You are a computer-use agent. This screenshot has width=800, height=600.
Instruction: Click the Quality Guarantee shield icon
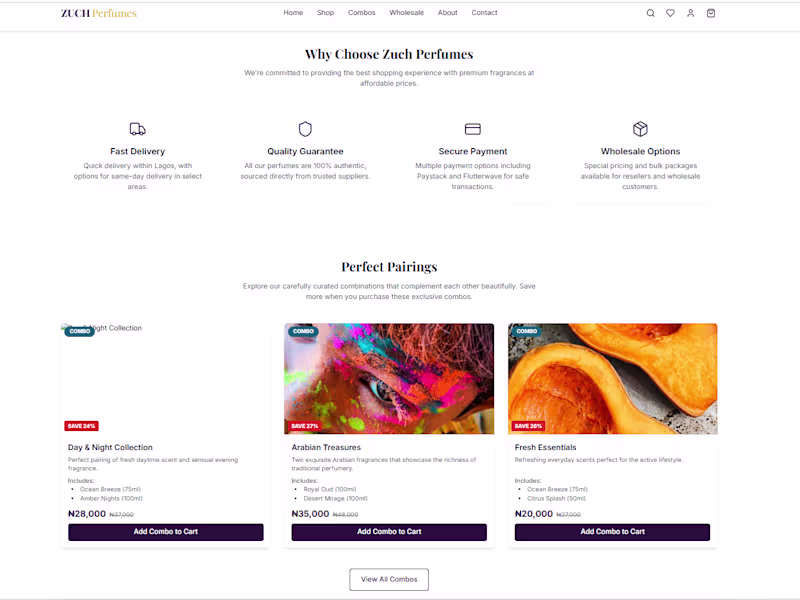point(305,129)
